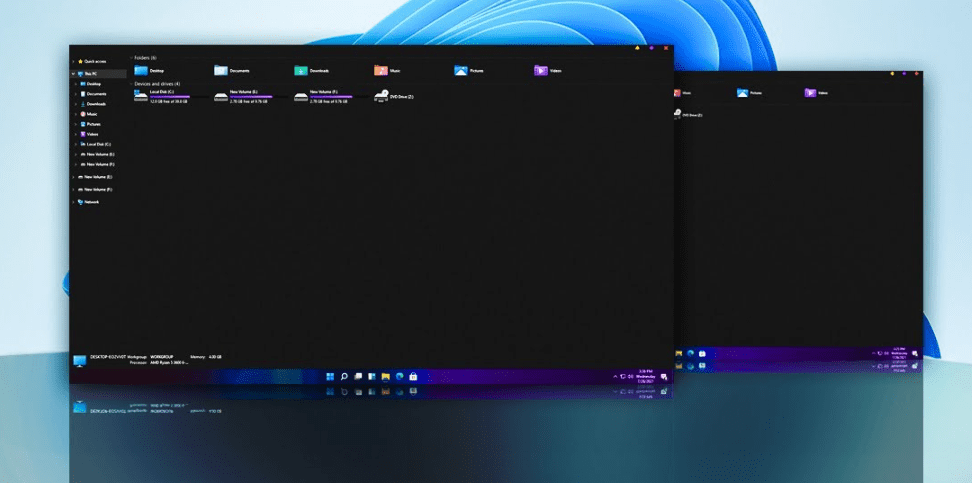Image resolution: width=972 pixels, height=483 pixels.
Task: Open the Pictures folder in front window
Action: click(x=469, y=71)
